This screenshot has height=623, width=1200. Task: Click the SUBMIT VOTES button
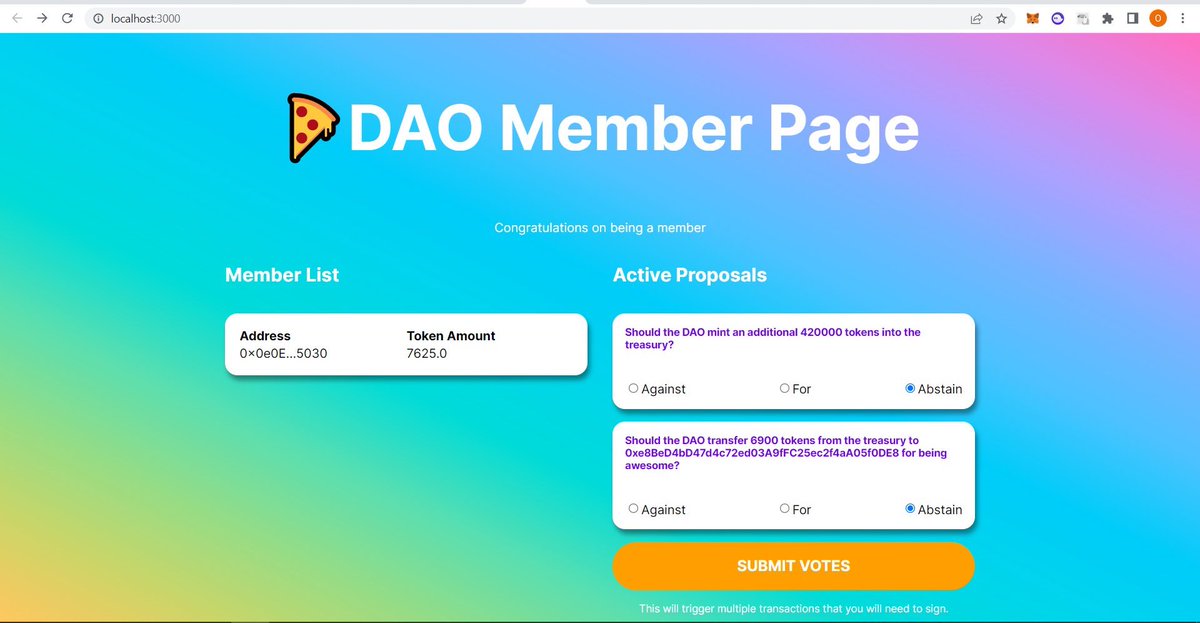pyautogui.click(x=793, y=566)
